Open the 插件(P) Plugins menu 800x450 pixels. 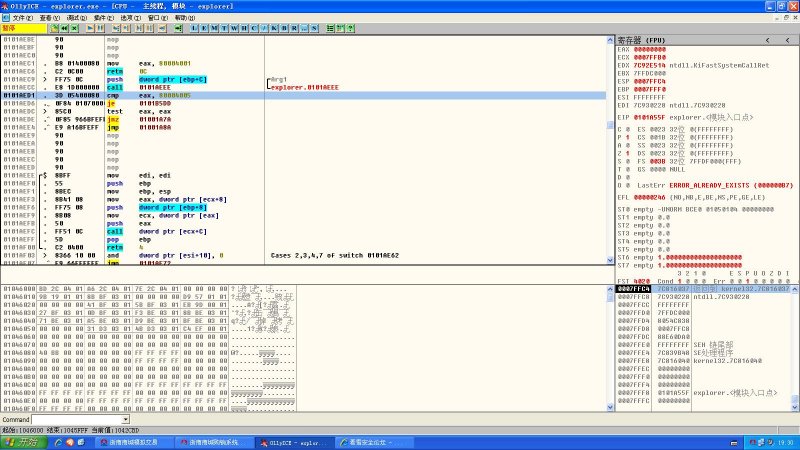104,18
